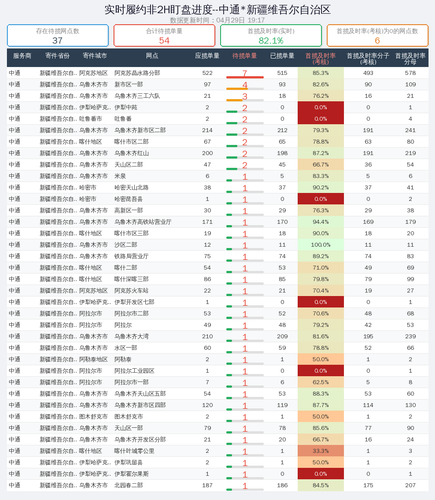Viewport: 435px width, 500px height.
Task: Click the red 0.0% cell for 伊犁中苑
Action: click(x=320, y=107)
